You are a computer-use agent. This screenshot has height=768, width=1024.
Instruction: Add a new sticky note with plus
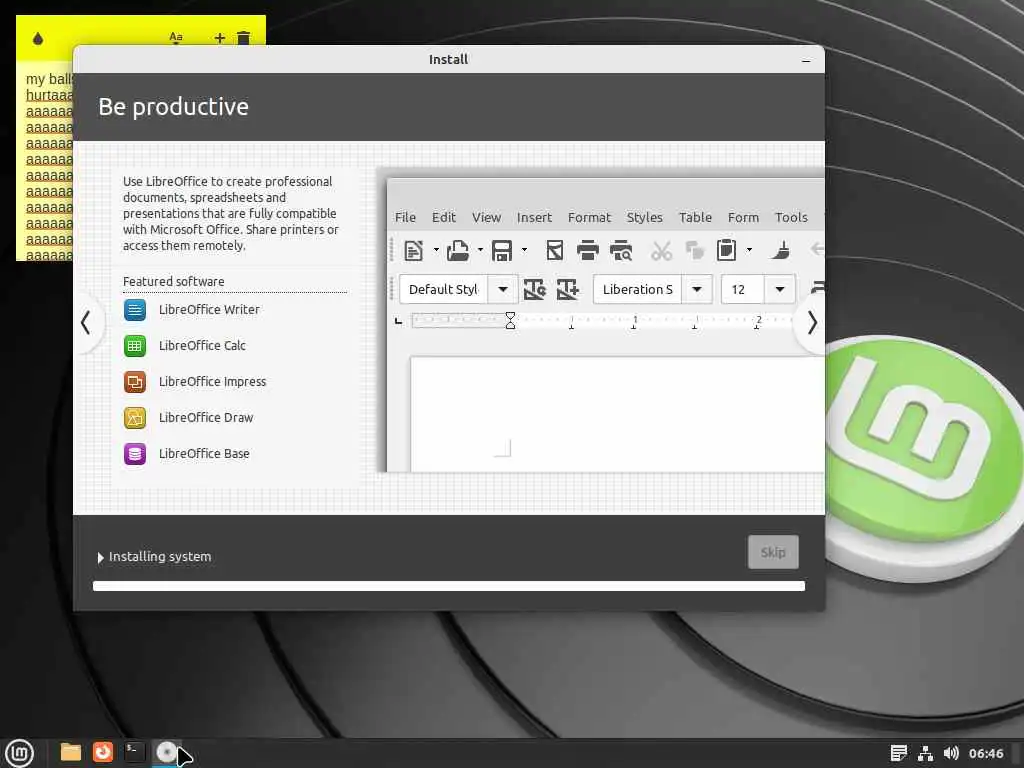pos(219,38)
